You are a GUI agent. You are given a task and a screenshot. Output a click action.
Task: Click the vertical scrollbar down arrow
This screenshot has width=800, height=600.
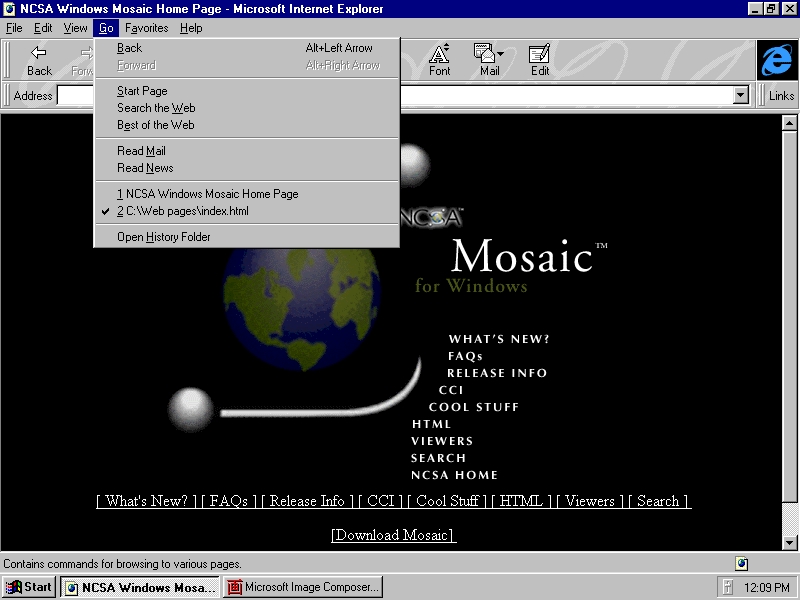click(x=789, y=542)
